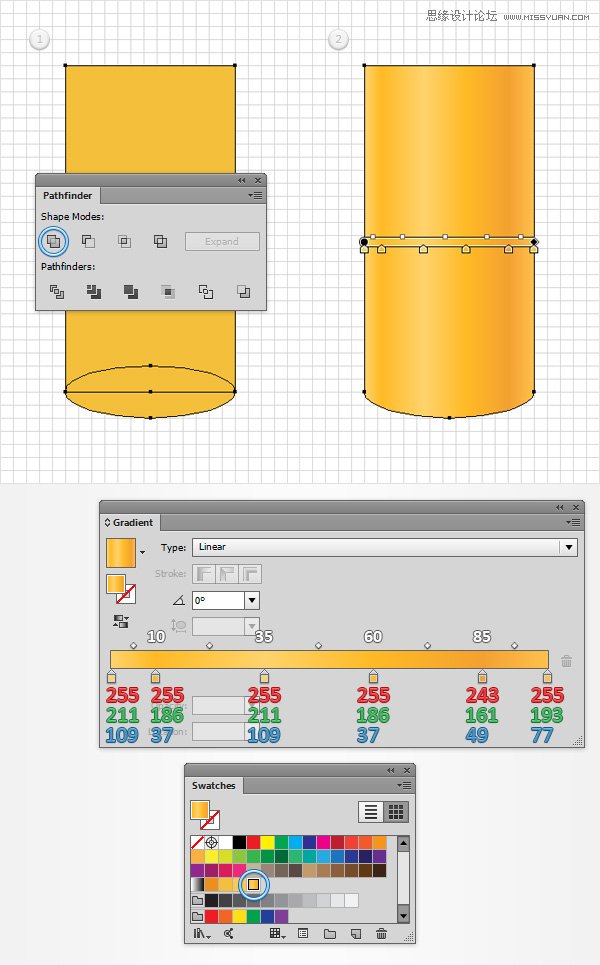
Task: Apply the Divide pathfinder
Action: 57,292
